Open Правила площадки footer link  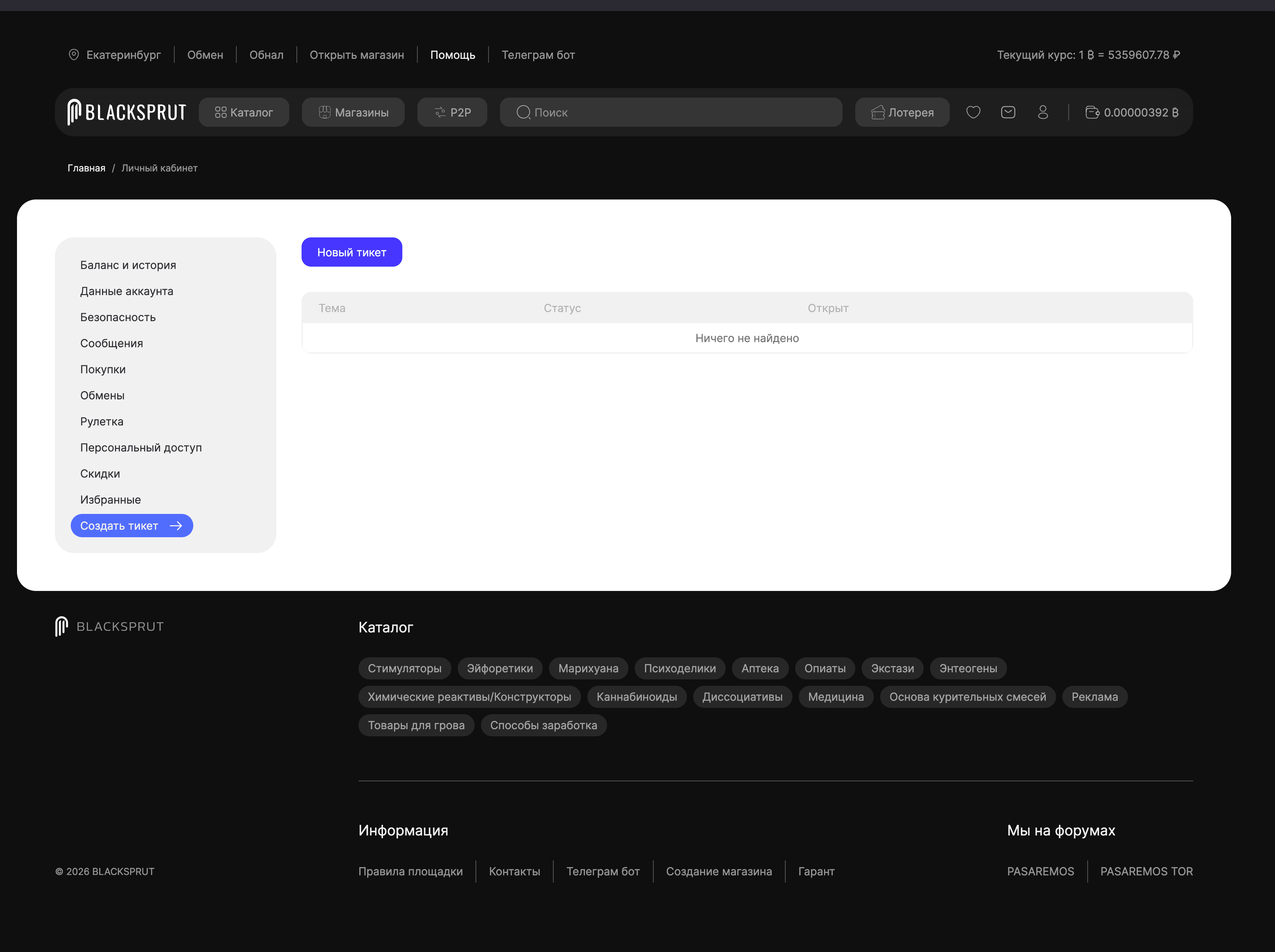point(410,871)
